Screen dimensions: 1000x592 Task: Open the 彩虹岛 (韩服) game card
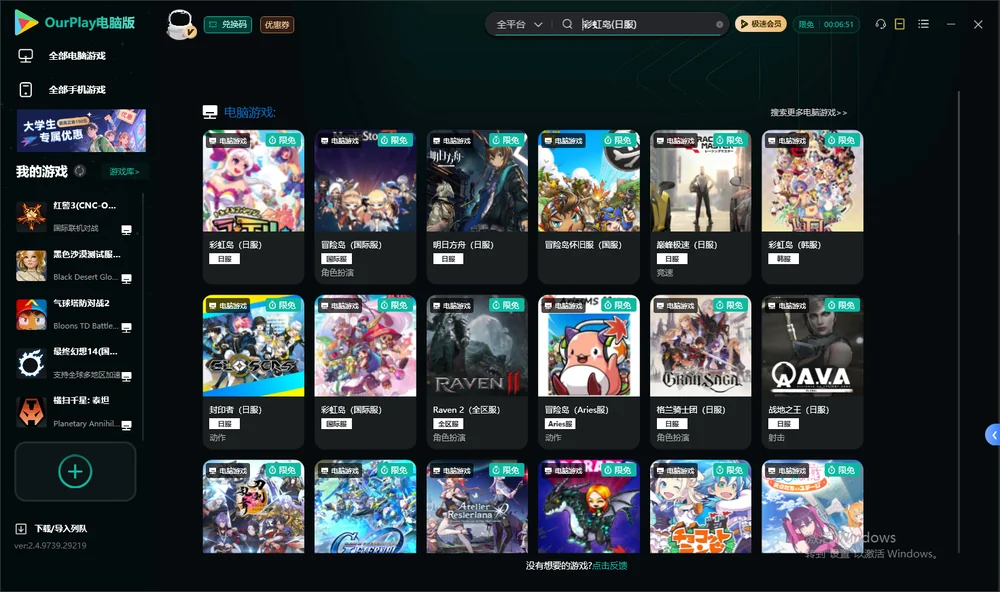(x=812, y=207)
